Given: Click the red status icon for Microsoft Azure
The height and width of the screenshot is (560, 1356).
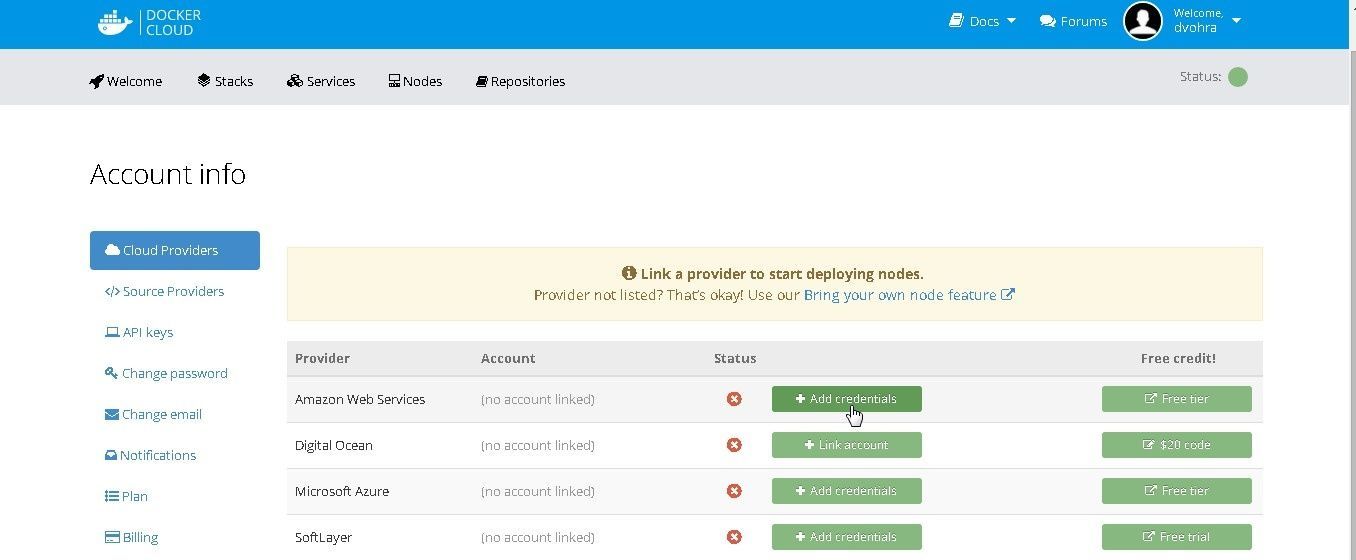Looking at the screenshot, I should tap(734, 491).
